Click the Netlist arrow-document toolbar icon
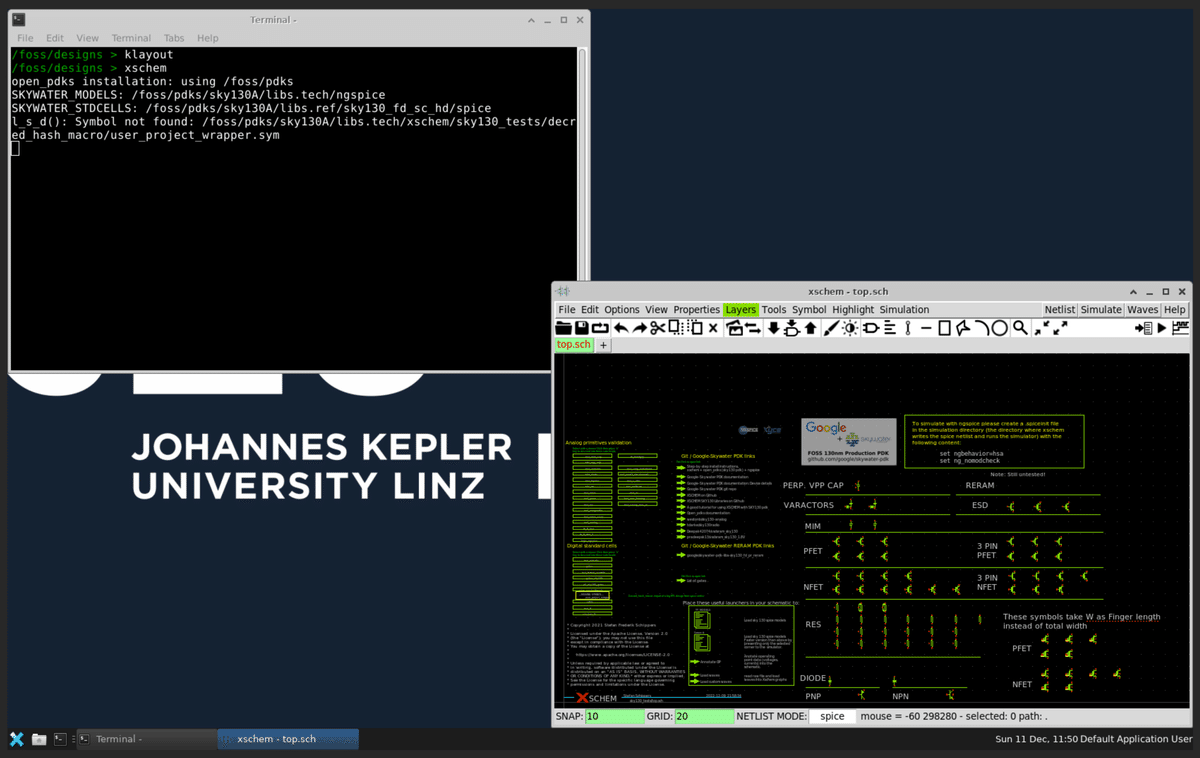This screenshot has height=758, width=1200. 1143,328
